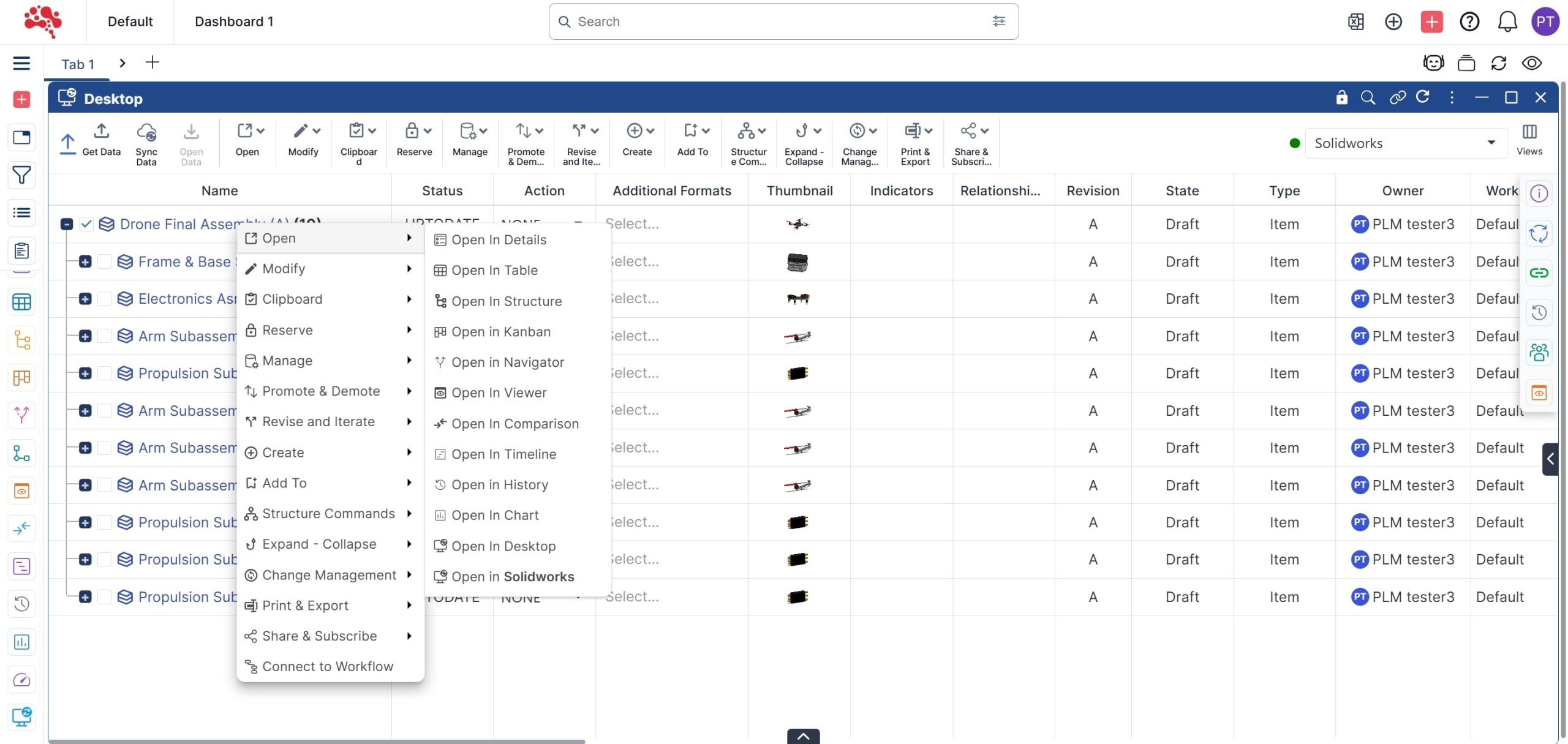Screen dimensions: 1568x744
Task: Uncheck the Drone Final Assembly checkbox
Action: coord(86,224)
